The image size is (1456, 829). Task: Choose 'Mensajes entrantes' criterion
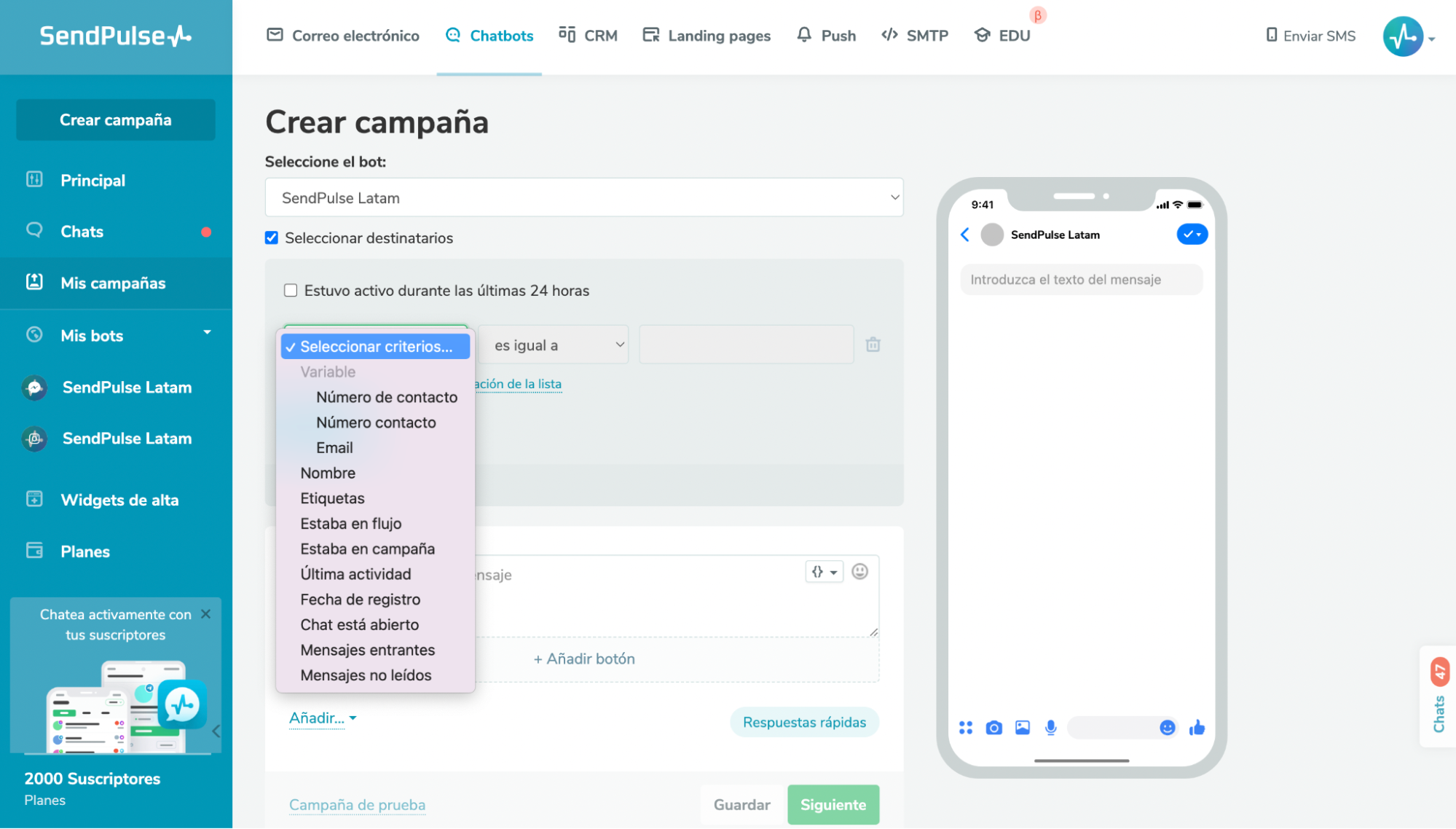click(367, 650)
